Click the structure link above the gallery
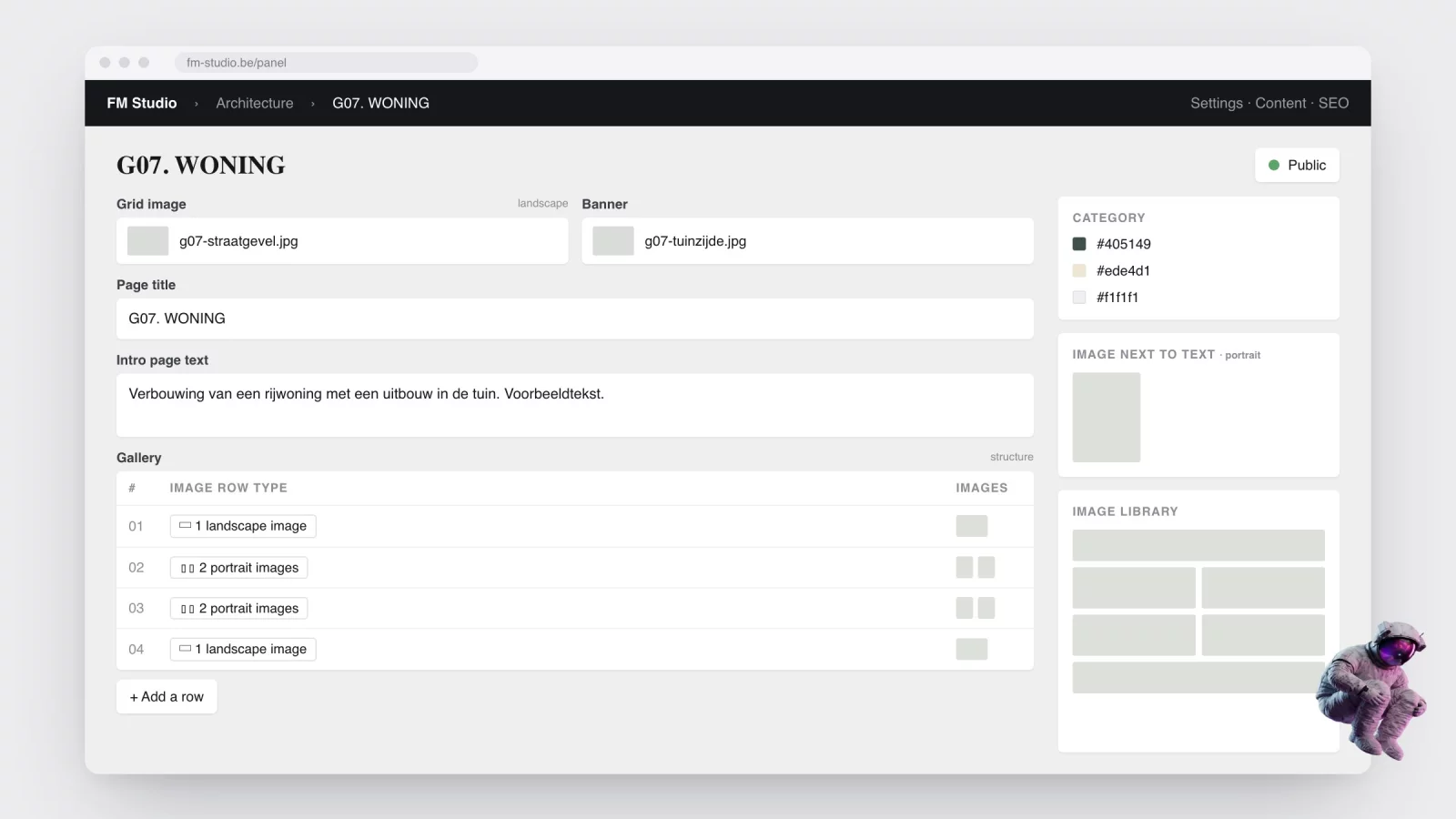Viewport: 1456px width, 819px height. coord(1012,457)
